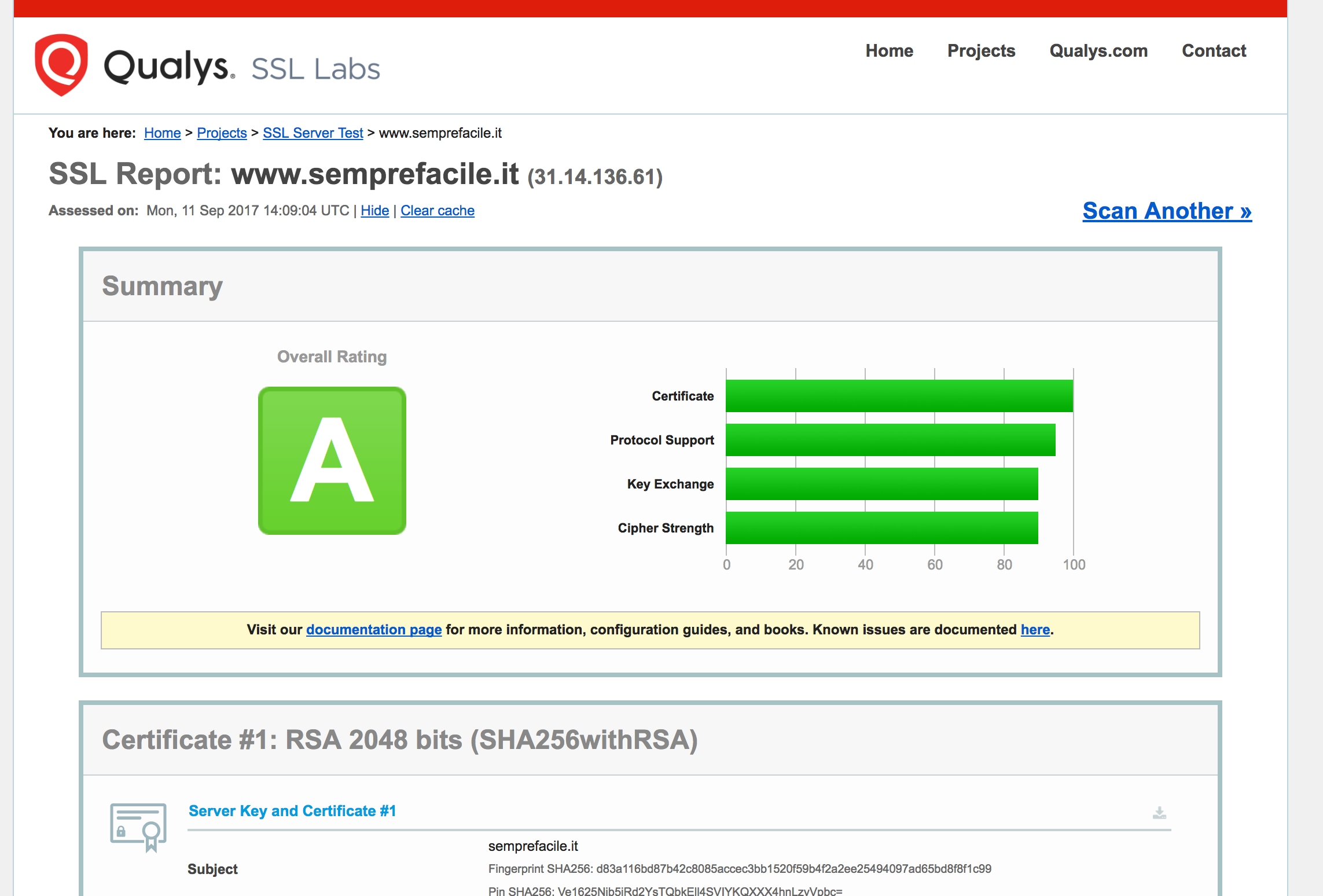
Task: Click www.semprefacile.it in breadcrumb
Action: (440, 133)
